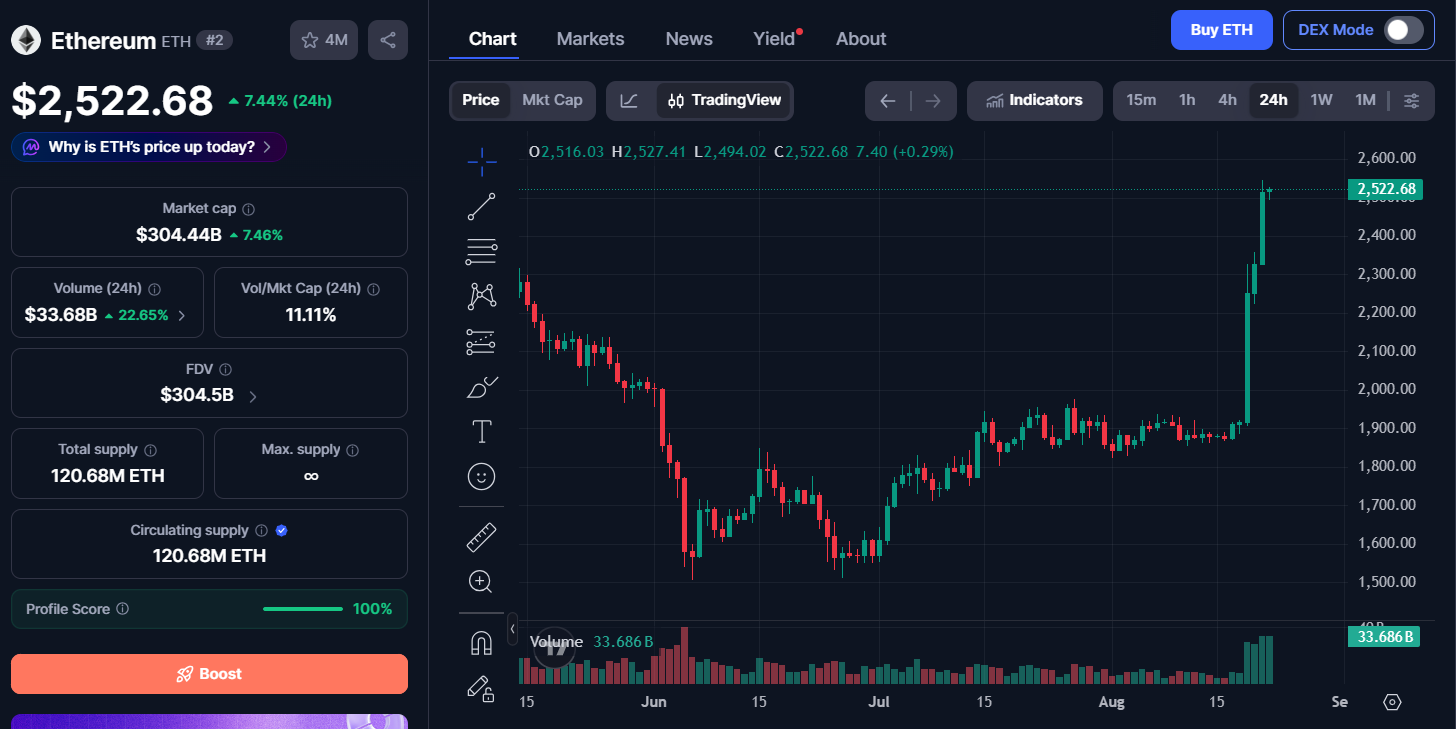This screenshot has height=729, width=1456.
Task: Open the emoji sticker tool
Action: [x=481, y=476]
